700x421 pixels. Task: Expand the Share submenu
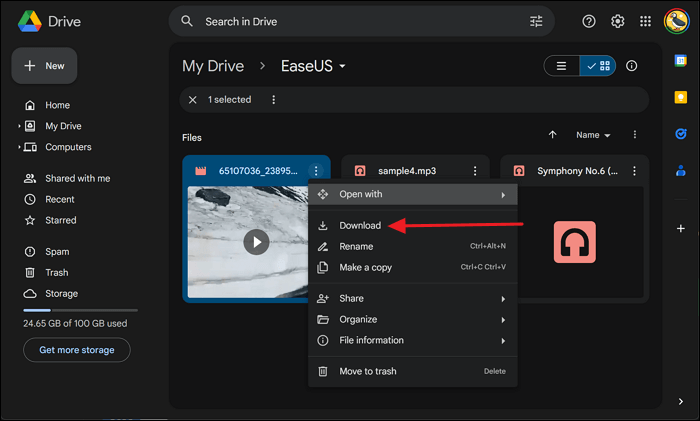[412, 298]
